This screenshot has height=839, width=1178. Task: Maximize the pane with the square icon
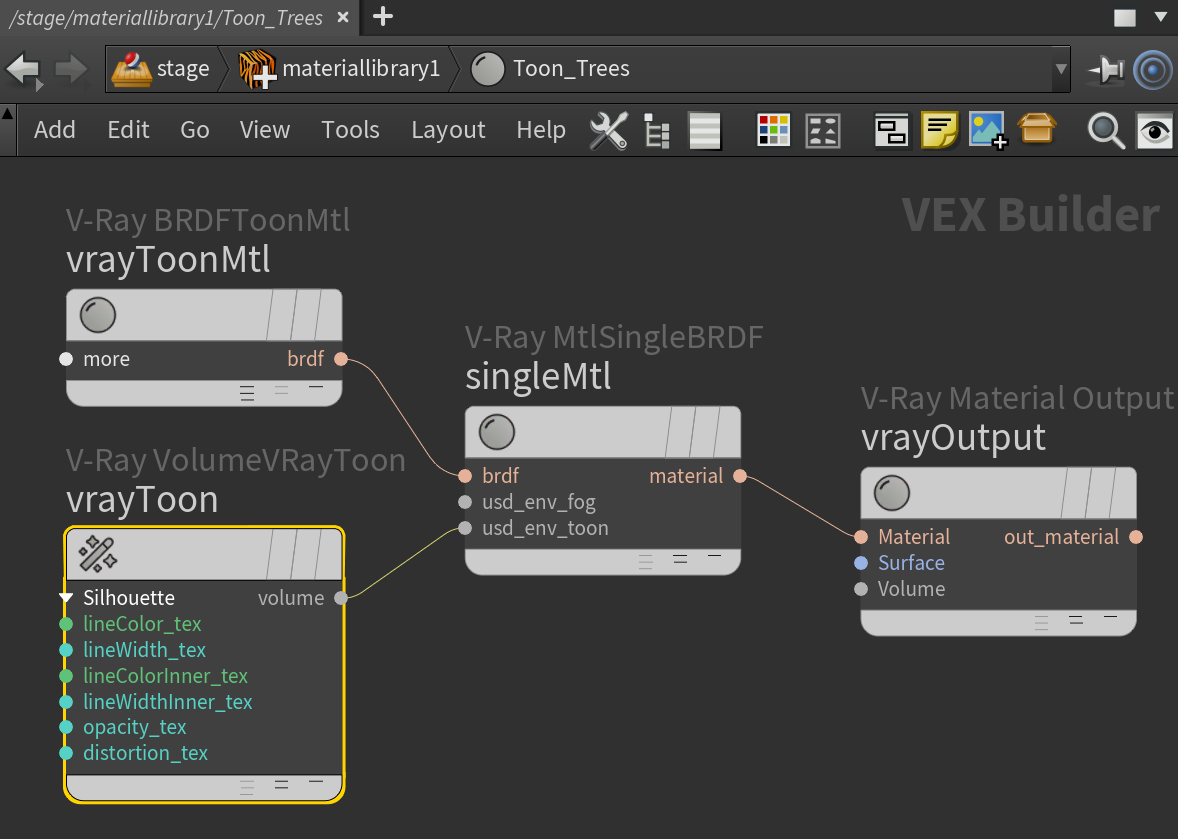pos(1125,17)
